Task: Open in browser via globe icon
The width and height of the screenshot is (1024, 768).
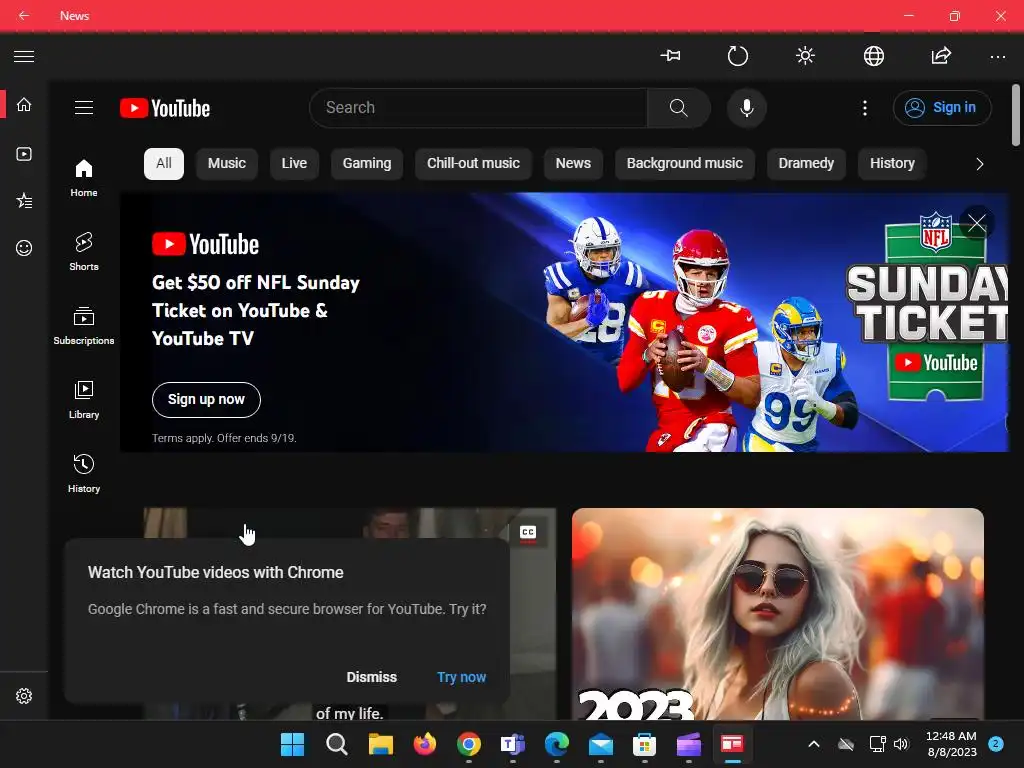Action: [874, 56]
